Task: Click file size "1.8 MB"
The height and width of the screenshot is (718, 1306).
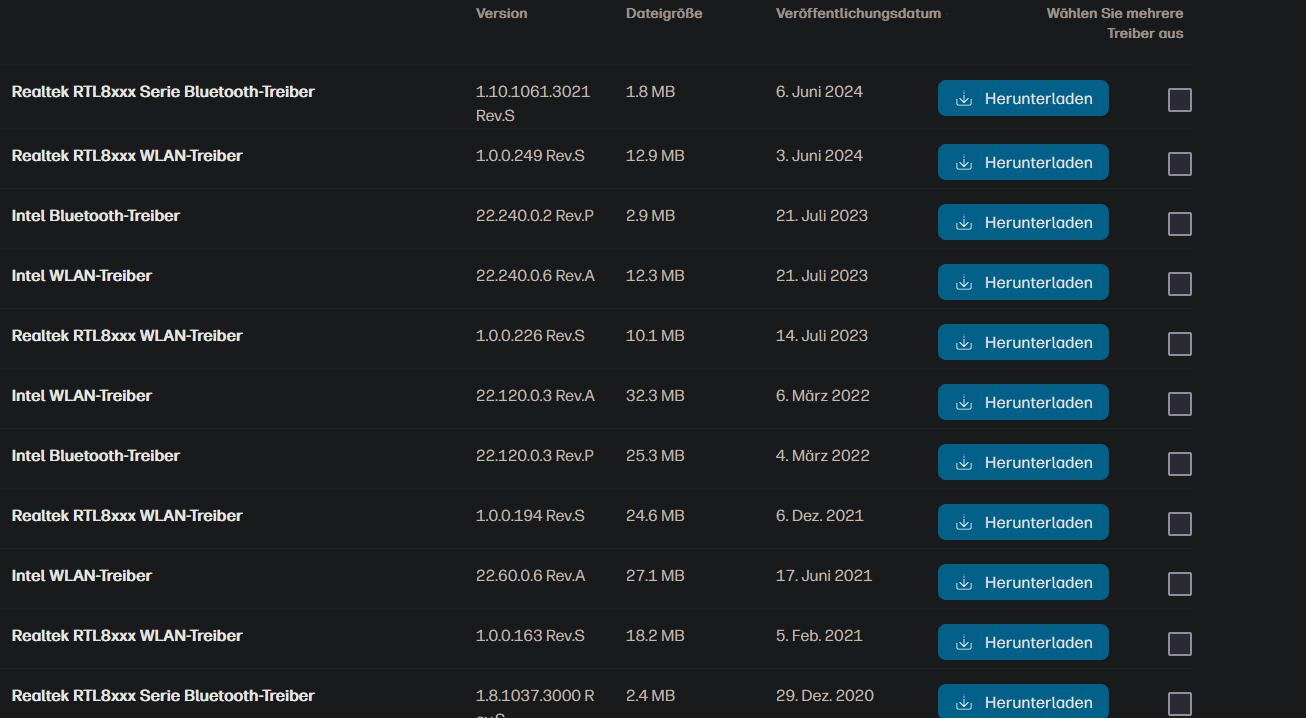Action: (650, 92)
